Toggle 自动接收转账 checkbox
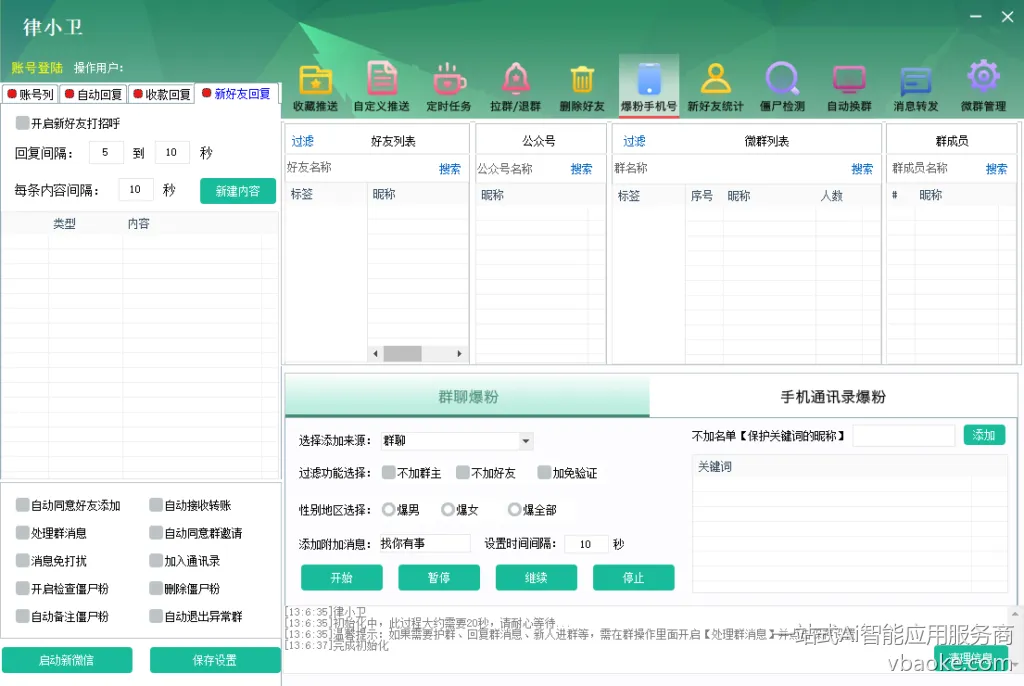 coord(155,504)
